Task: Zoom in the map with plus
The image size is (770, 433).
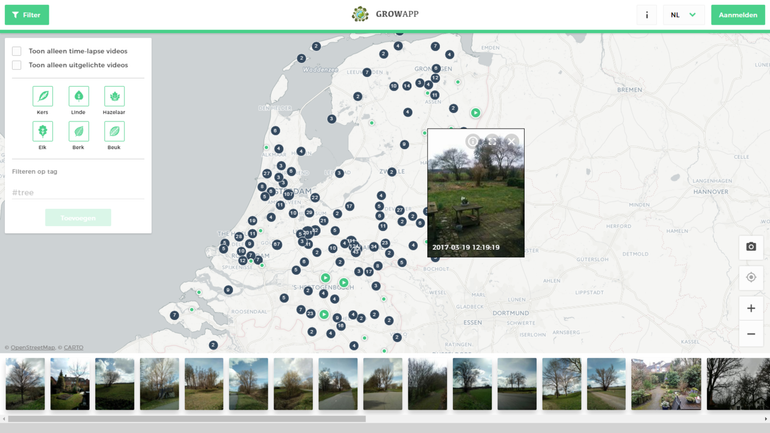Action: (751, 308)
